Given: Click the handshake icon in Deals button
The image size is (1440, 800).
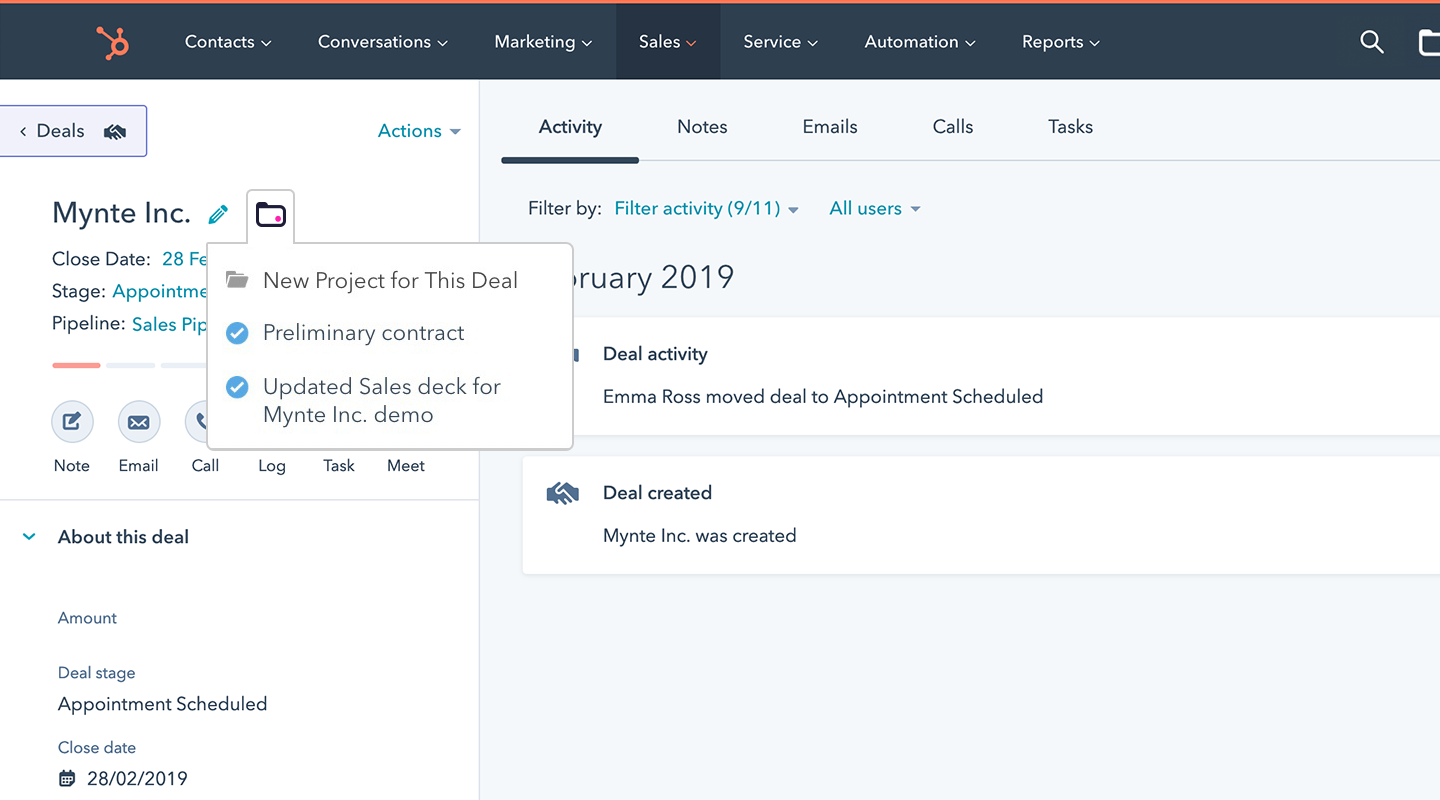Looking at the screenshot, I should 115,131.
